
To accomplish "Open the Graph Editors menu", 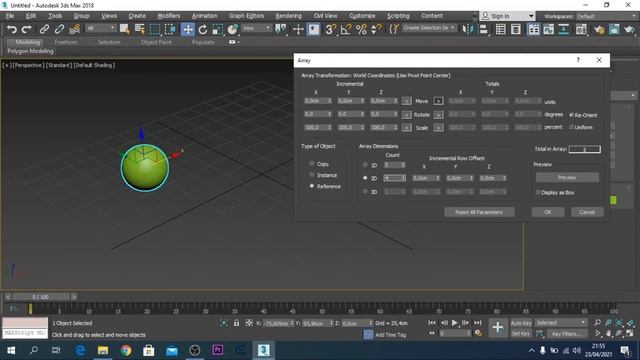I will click(247, 16).
